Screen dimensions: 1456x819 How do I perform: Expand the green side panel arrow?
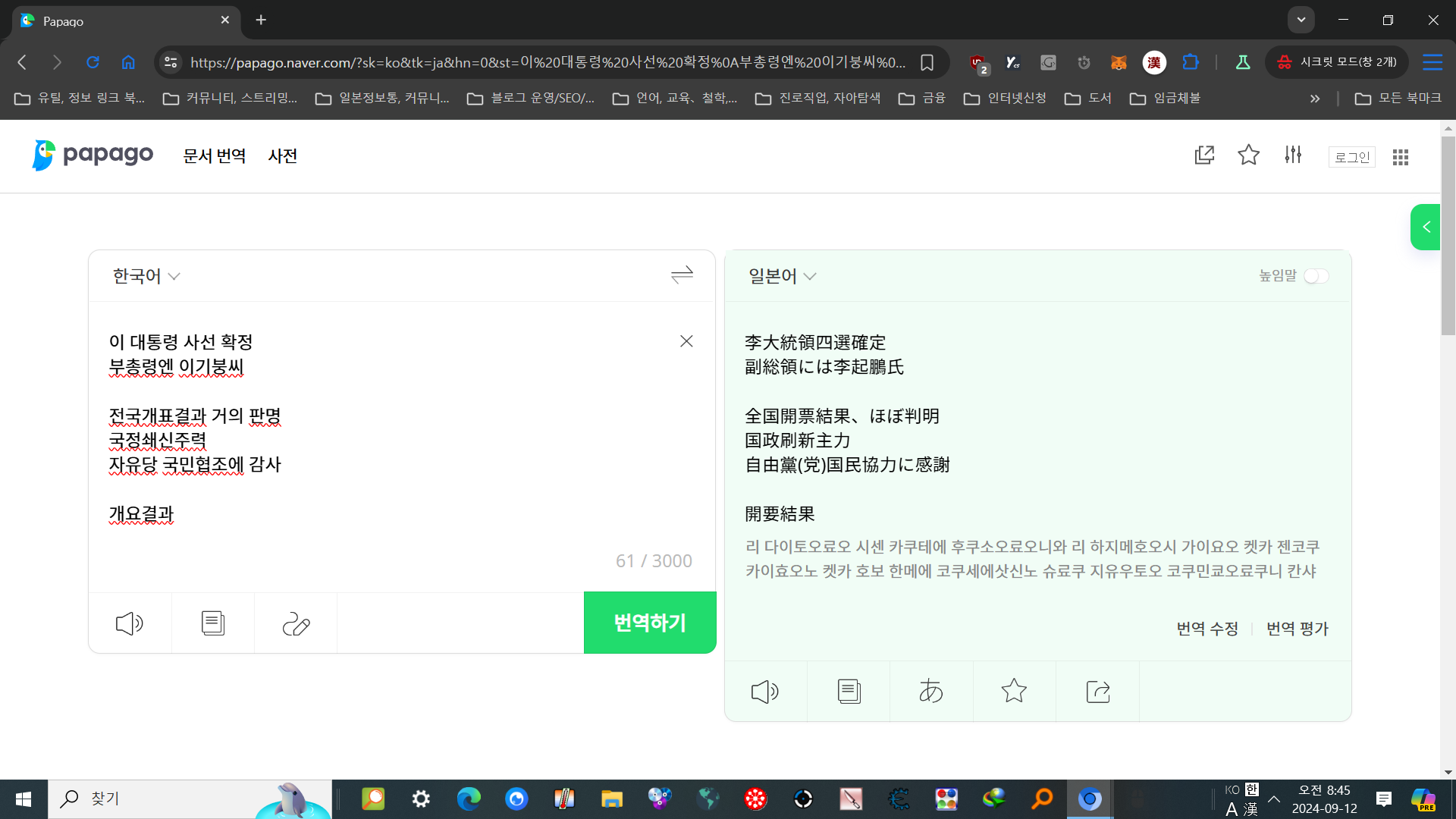coord(1426,227)
